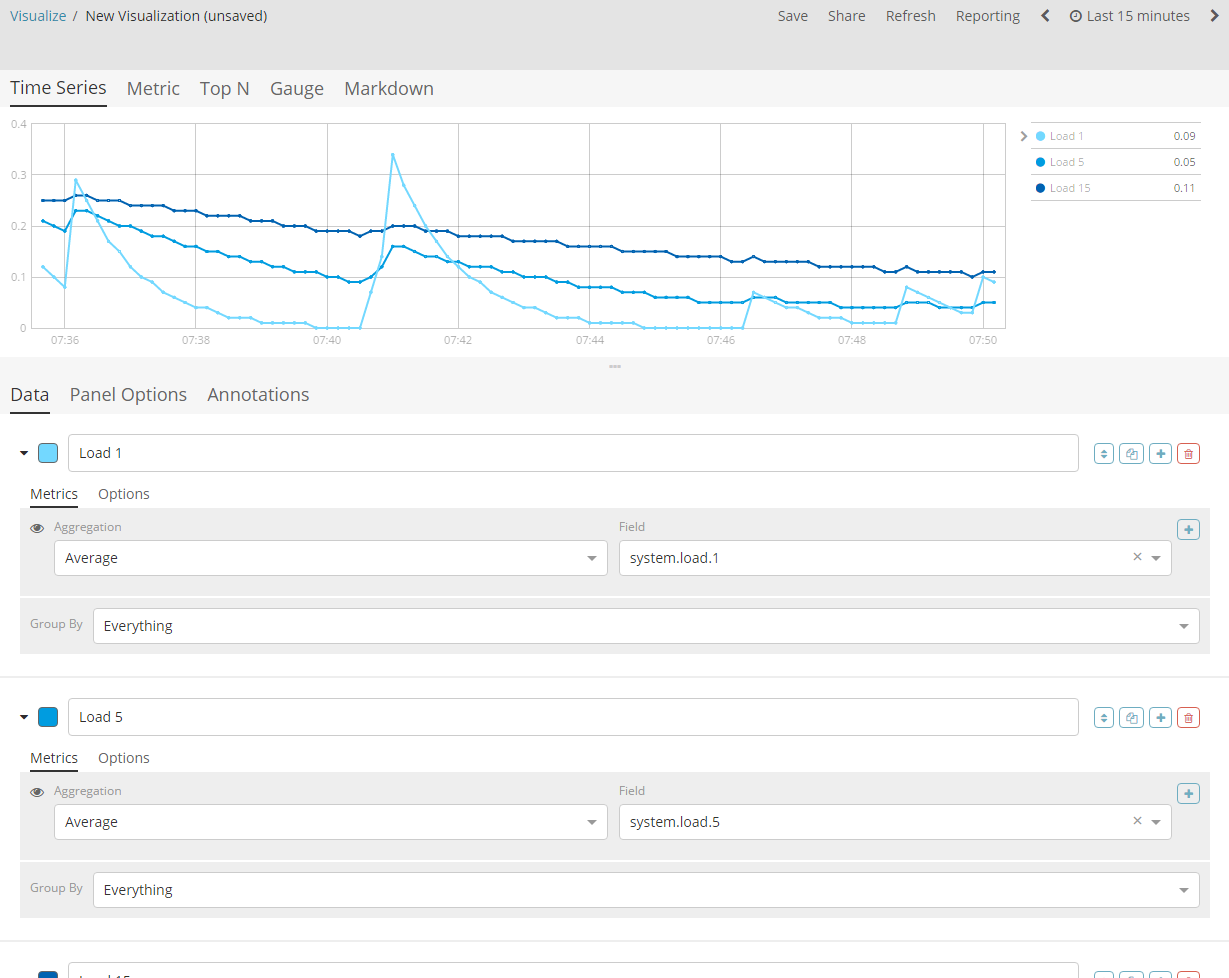Toggle visibility of the Load 1 aggregation
1229x978 pixels.
tap(37, 527)
